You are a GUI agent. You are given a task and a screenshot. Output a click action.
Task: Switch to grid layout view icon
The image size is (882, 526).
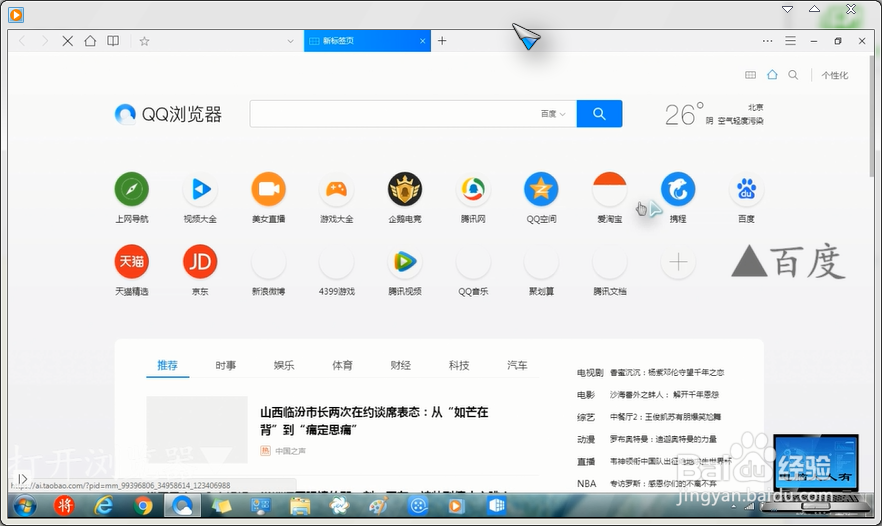(750, 75)
